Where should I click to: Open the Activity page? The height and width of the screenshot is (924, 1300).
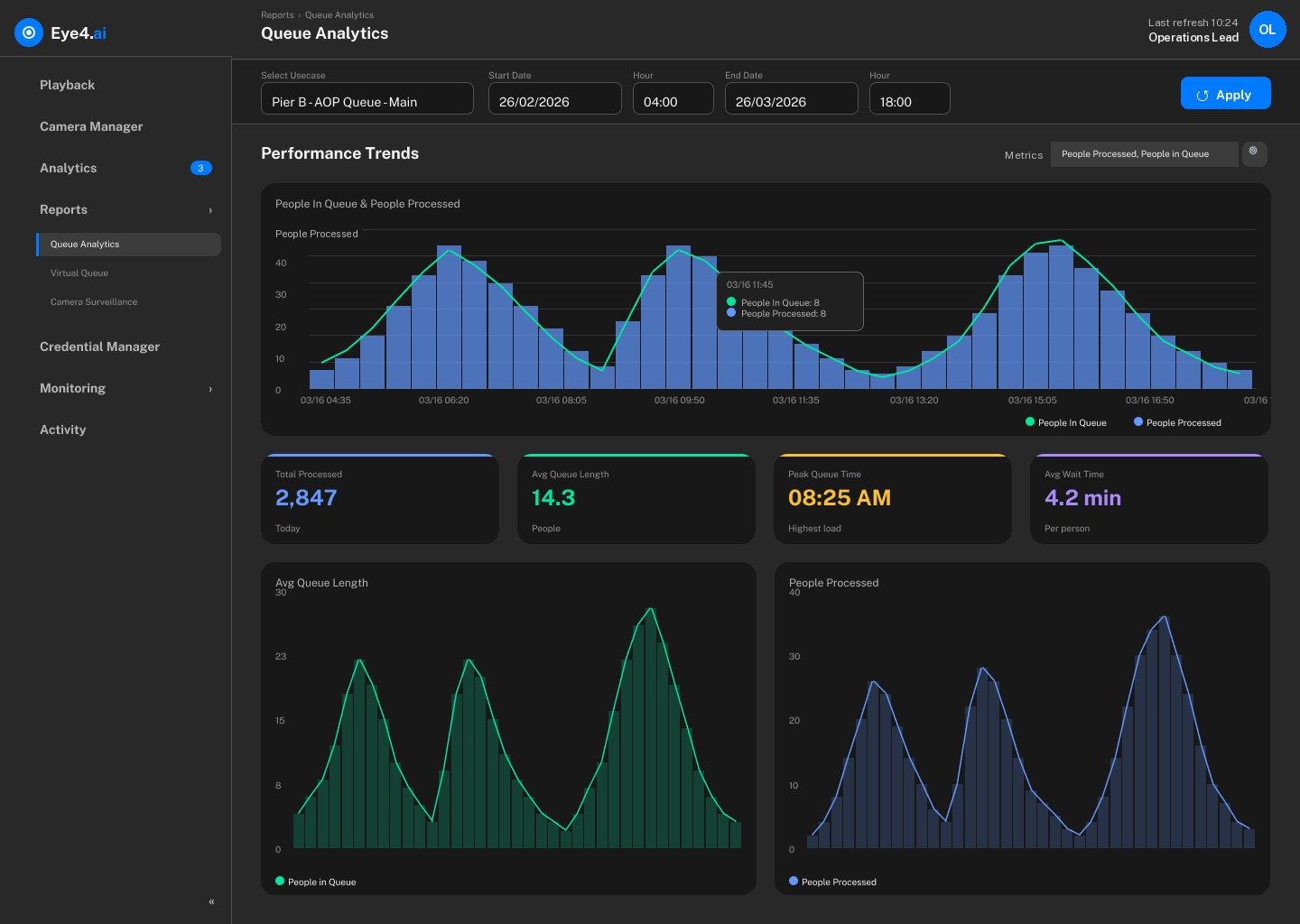pyautogui.click(x=62, y=430)
